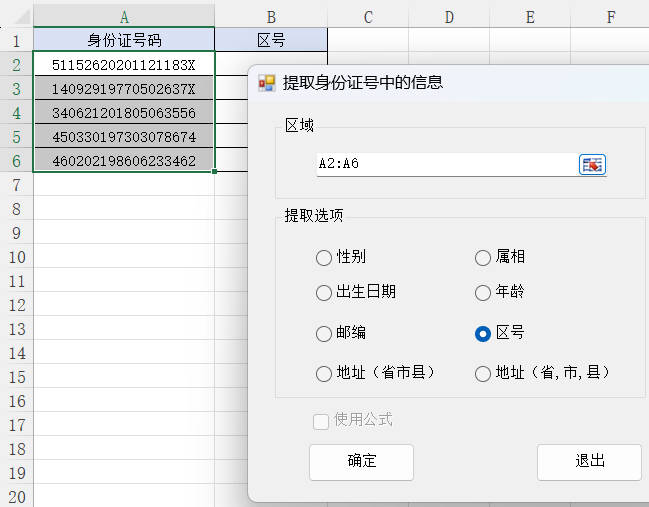Click the select-all corner of the sheet
Viewport: 649px width, 507px height.
click(x=16, y=17)
